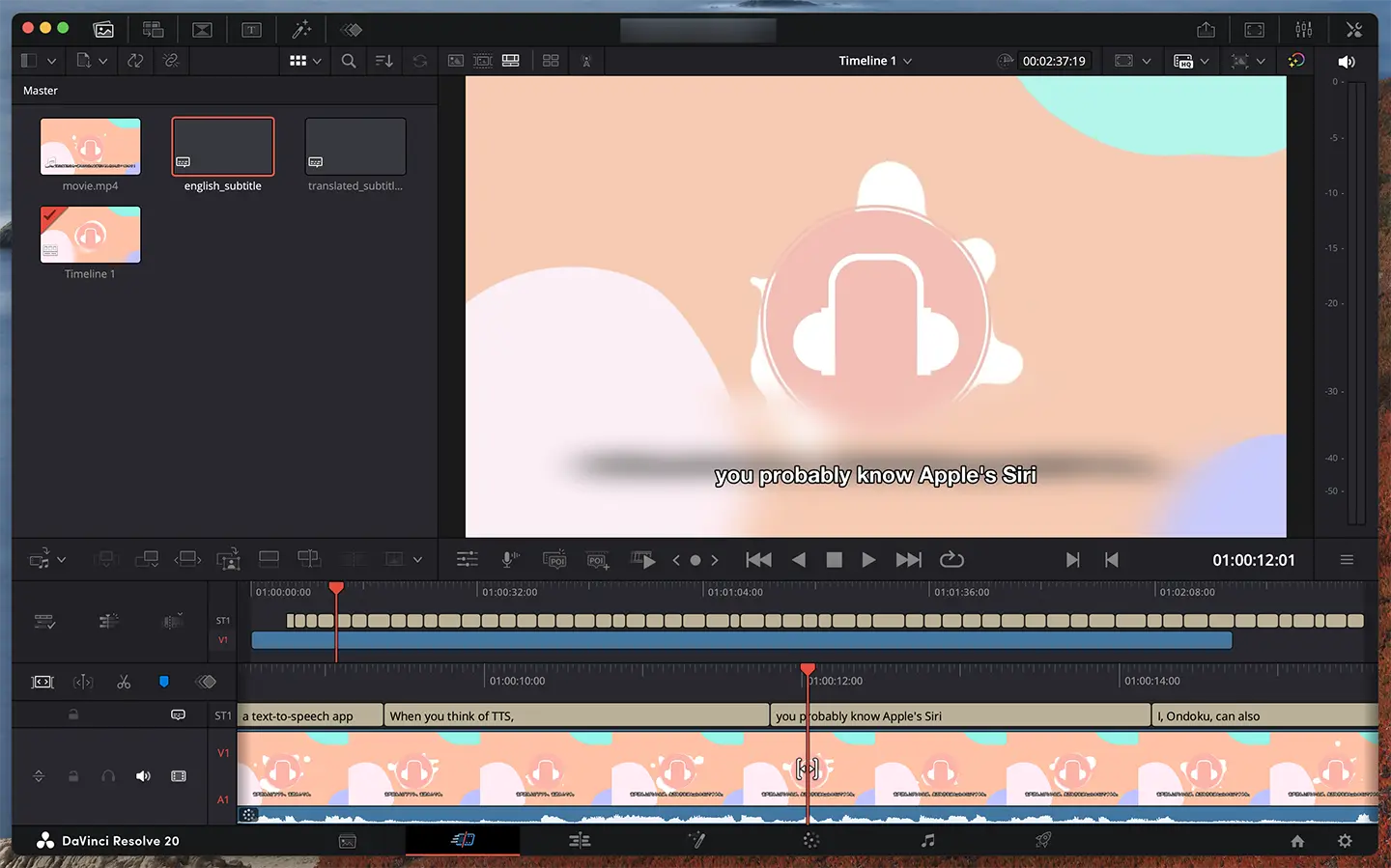Open the import media dropdown arrow
The width and height of the screenshot is (1391, 868).
pyautogui.click(x=102, y=61)
